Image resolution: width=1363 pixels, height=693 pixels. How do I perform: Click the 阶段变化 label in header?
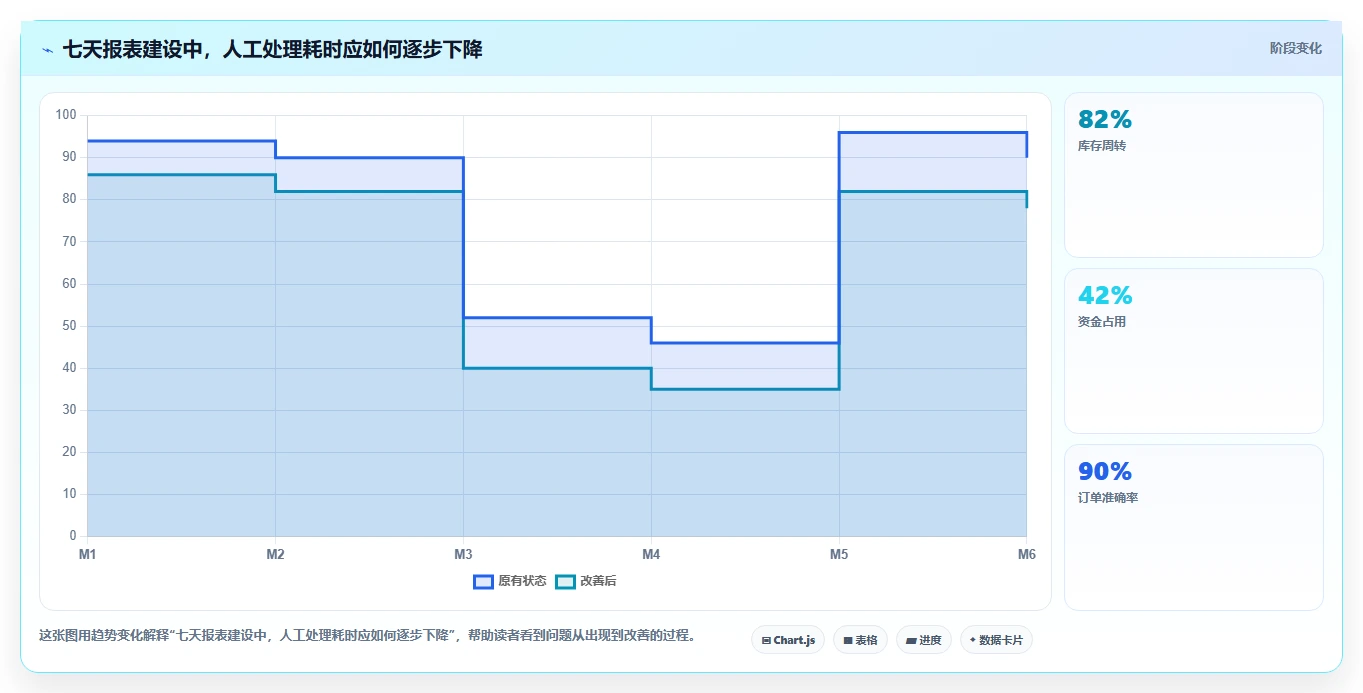coord(1296,48)
